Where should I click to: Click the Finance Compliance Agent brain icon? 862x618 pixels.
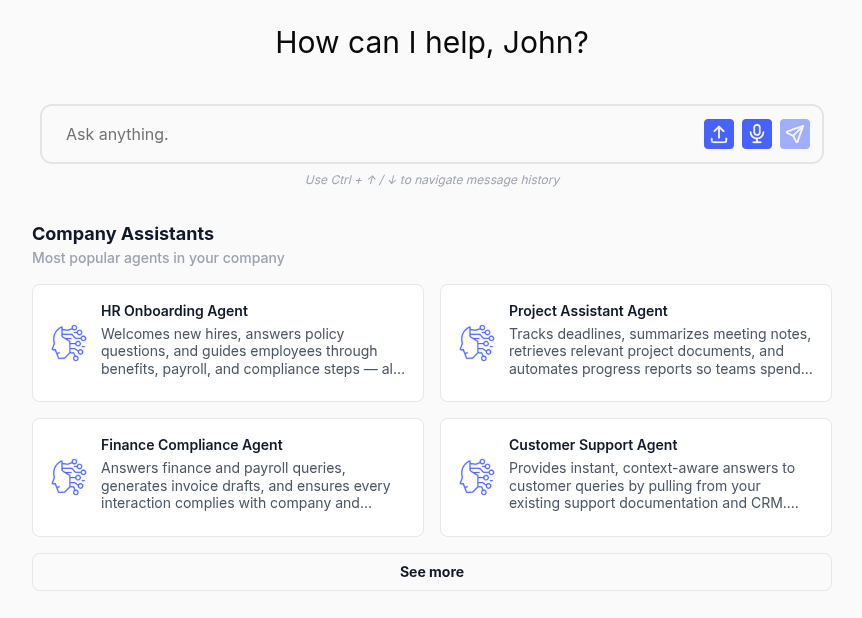coord(69,477)
